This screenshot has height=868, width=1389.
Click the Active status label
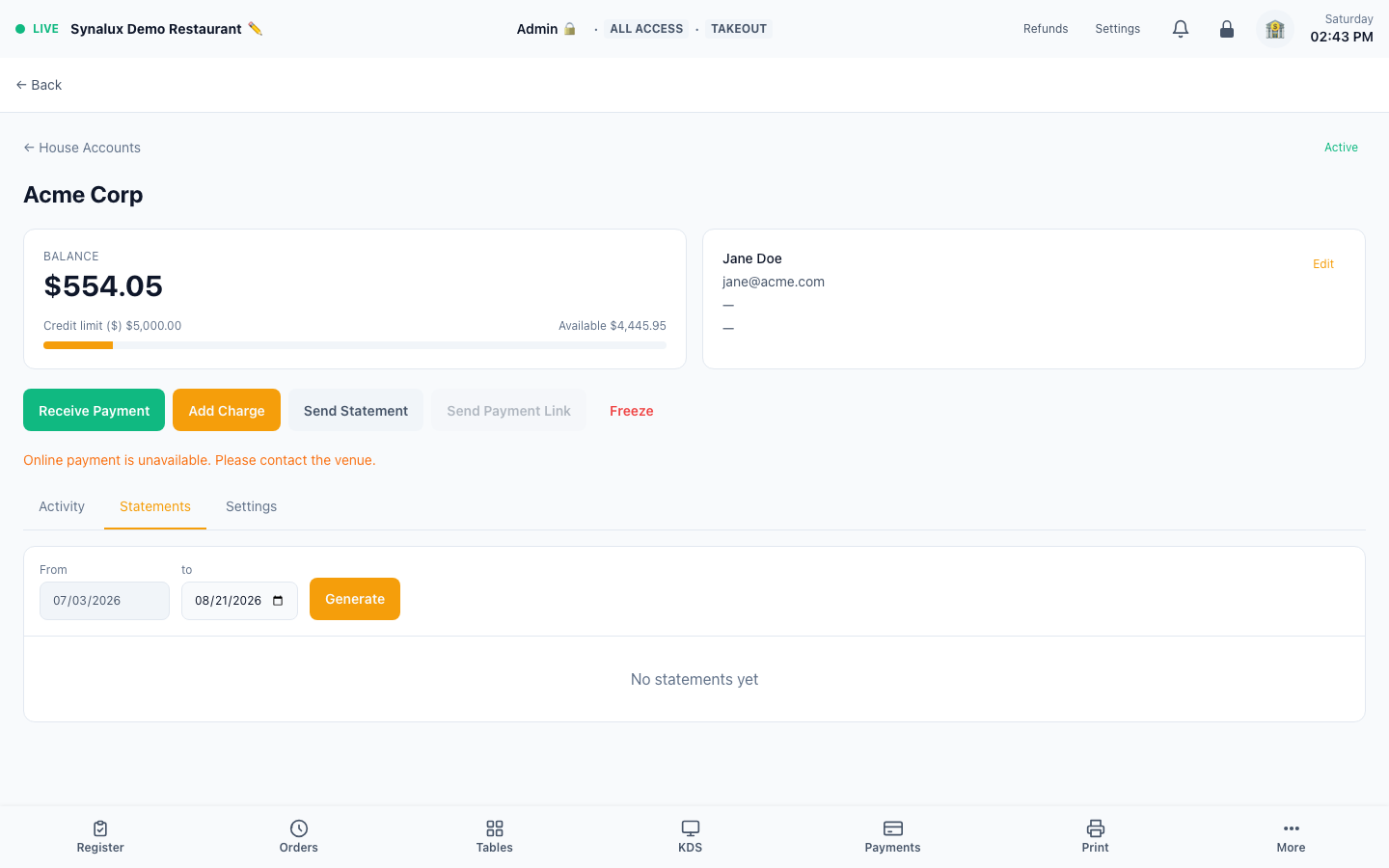click(x=1341, y=148)
